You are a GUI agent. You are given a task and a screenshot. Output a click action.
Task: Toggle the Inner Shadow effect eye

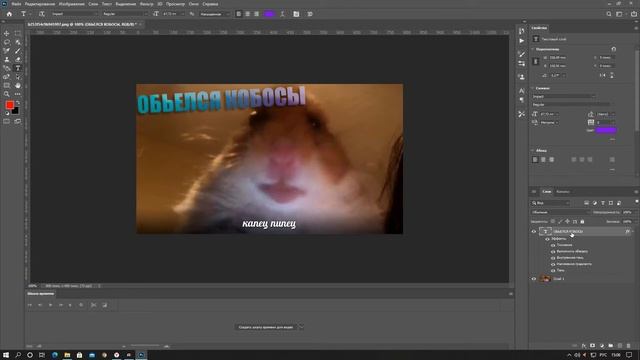coord(553,258)
